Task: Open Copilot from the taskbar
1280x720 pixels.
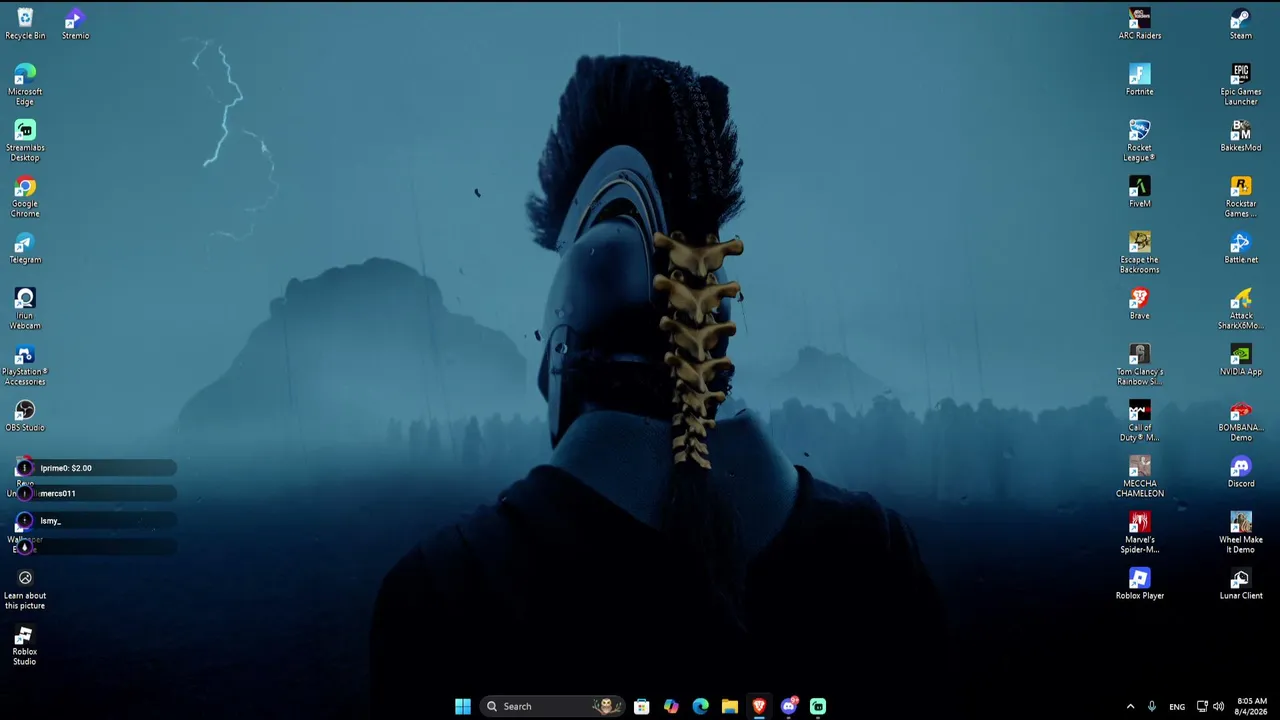Action: (671, 706)
